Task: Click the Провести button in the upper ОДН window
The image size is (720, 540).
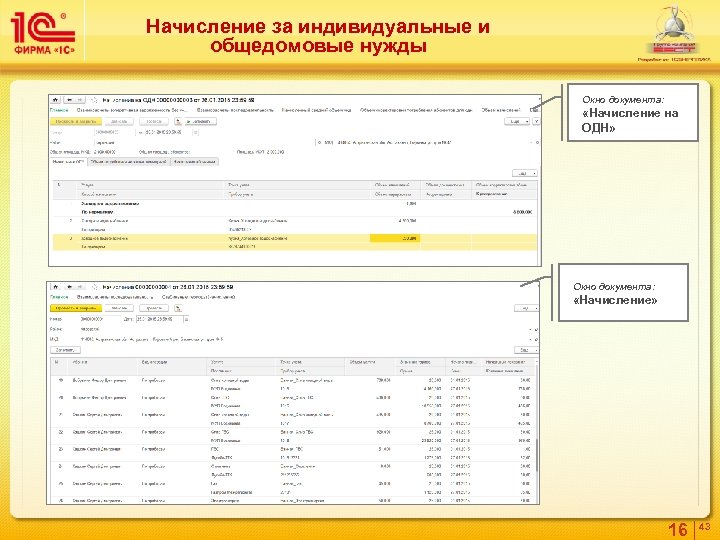Action: tap(153, 121)
